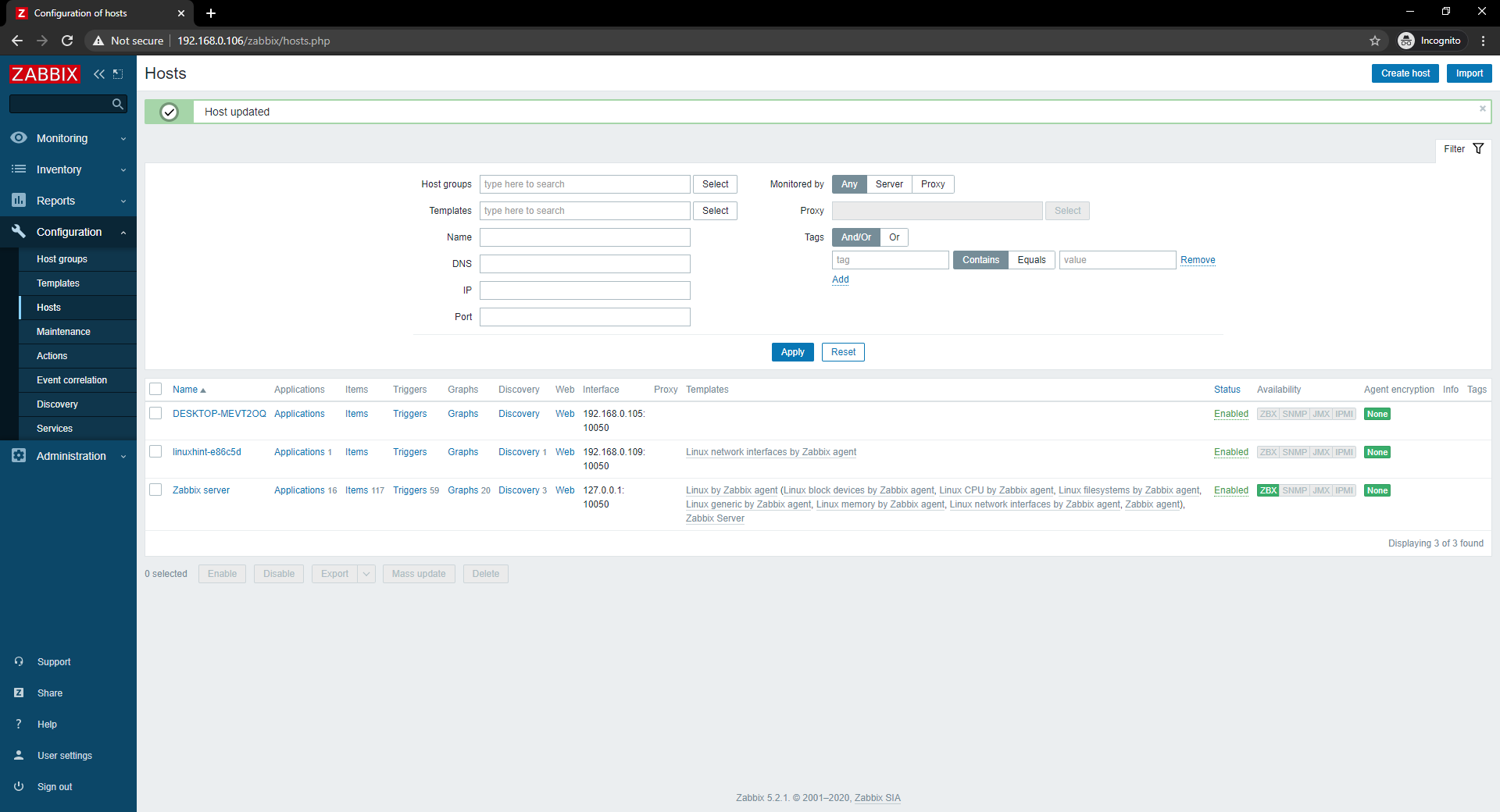
Task: Hide the sidebar using the kiosk icon
Action: tap(118, 74)
